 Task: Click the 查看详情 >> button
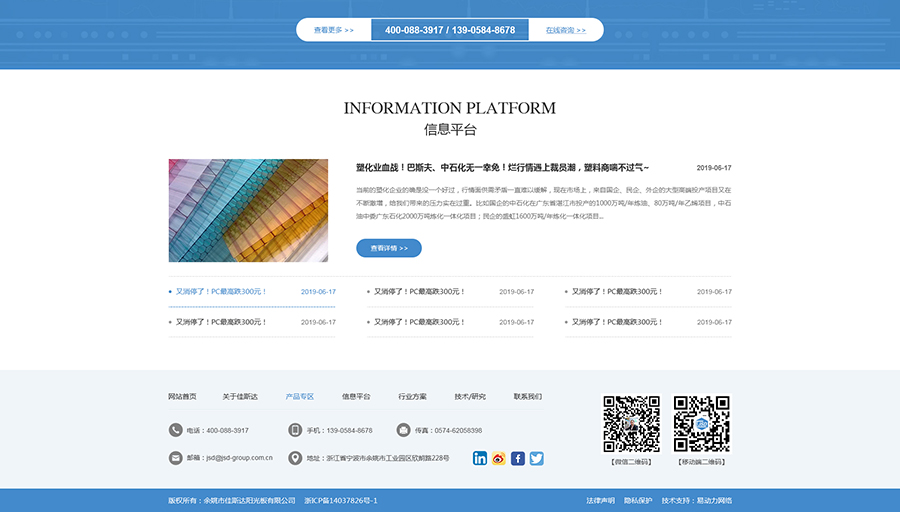point(389,248)
